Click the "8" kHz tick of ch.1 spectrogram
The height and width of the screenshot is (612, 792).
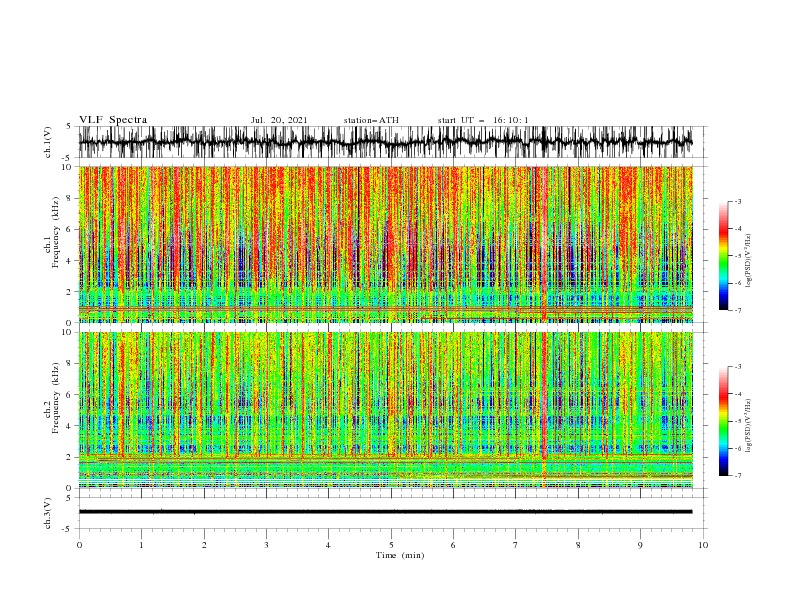[71, 198]
